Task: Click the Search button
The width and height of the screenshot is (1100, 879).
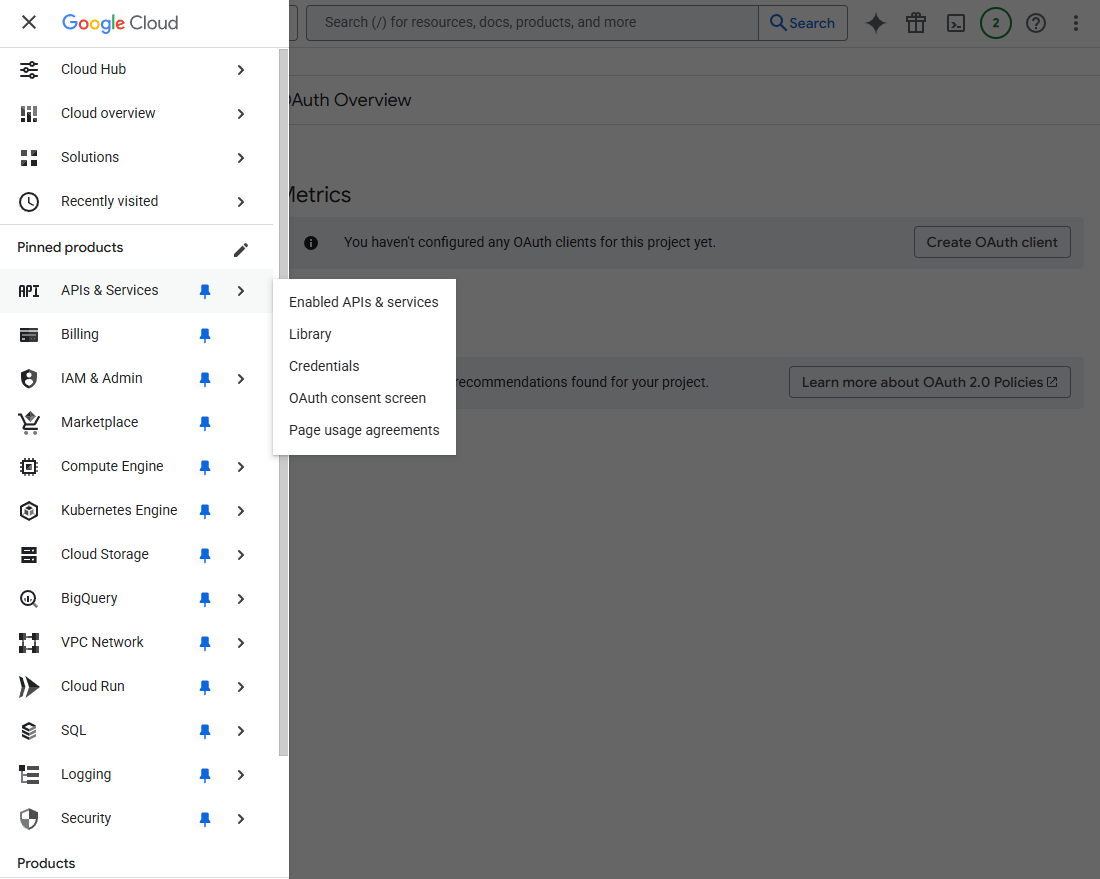Action: pos(803,23)
